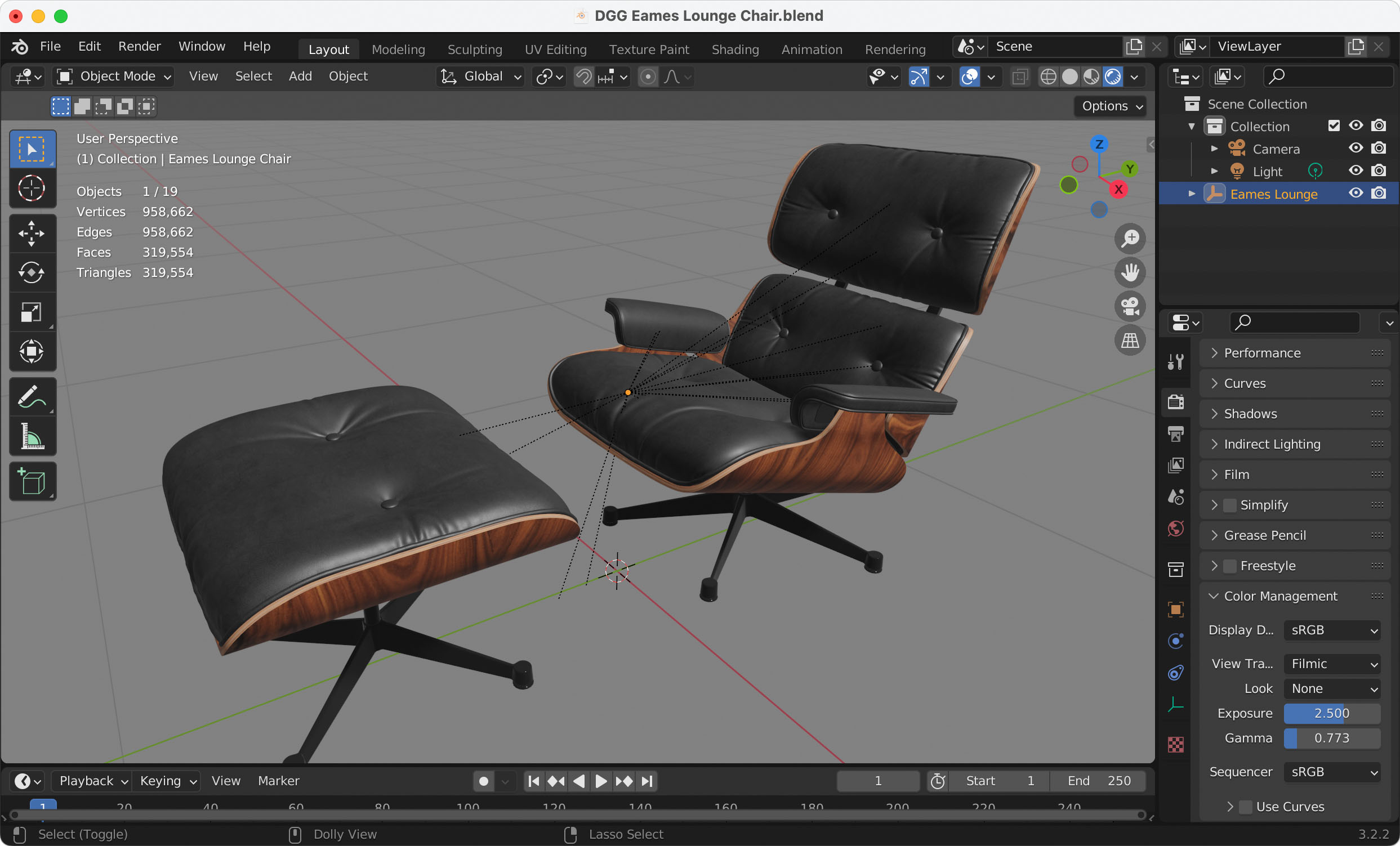
Task: Open the Physics properties tab
Action: pos(1175,641)
